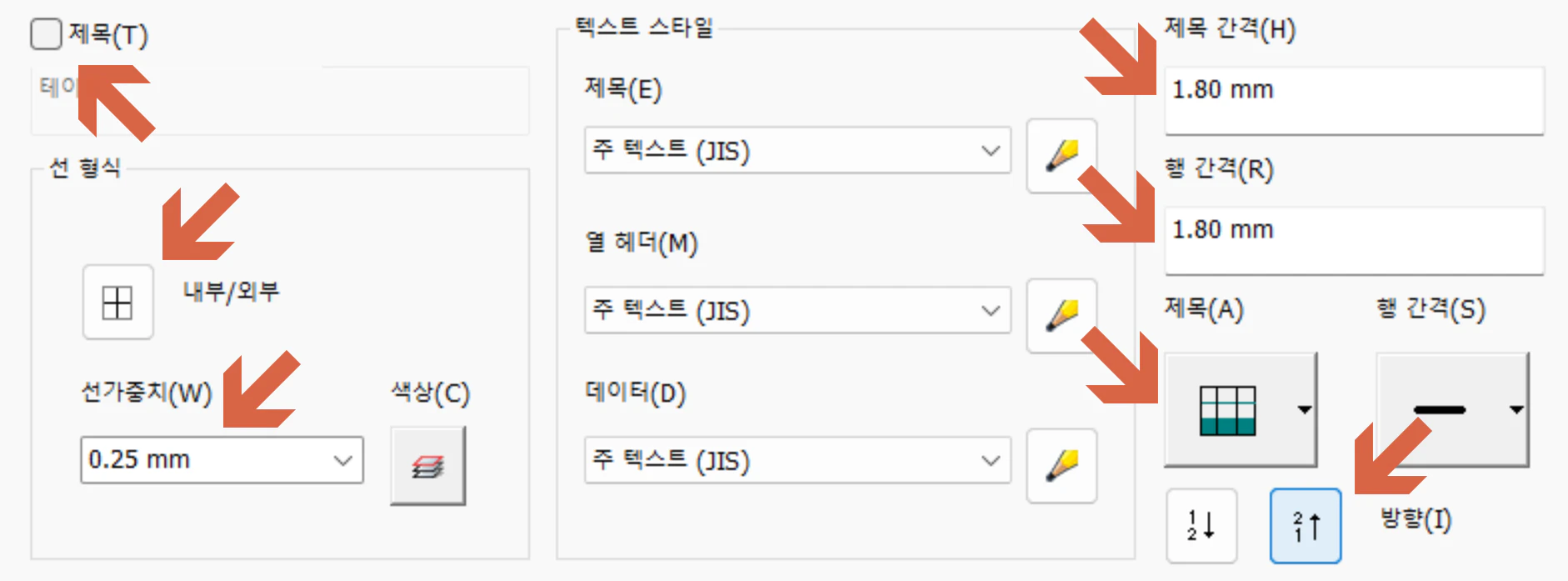Open the 선가중치(W) dropdown

coord(221,459)
